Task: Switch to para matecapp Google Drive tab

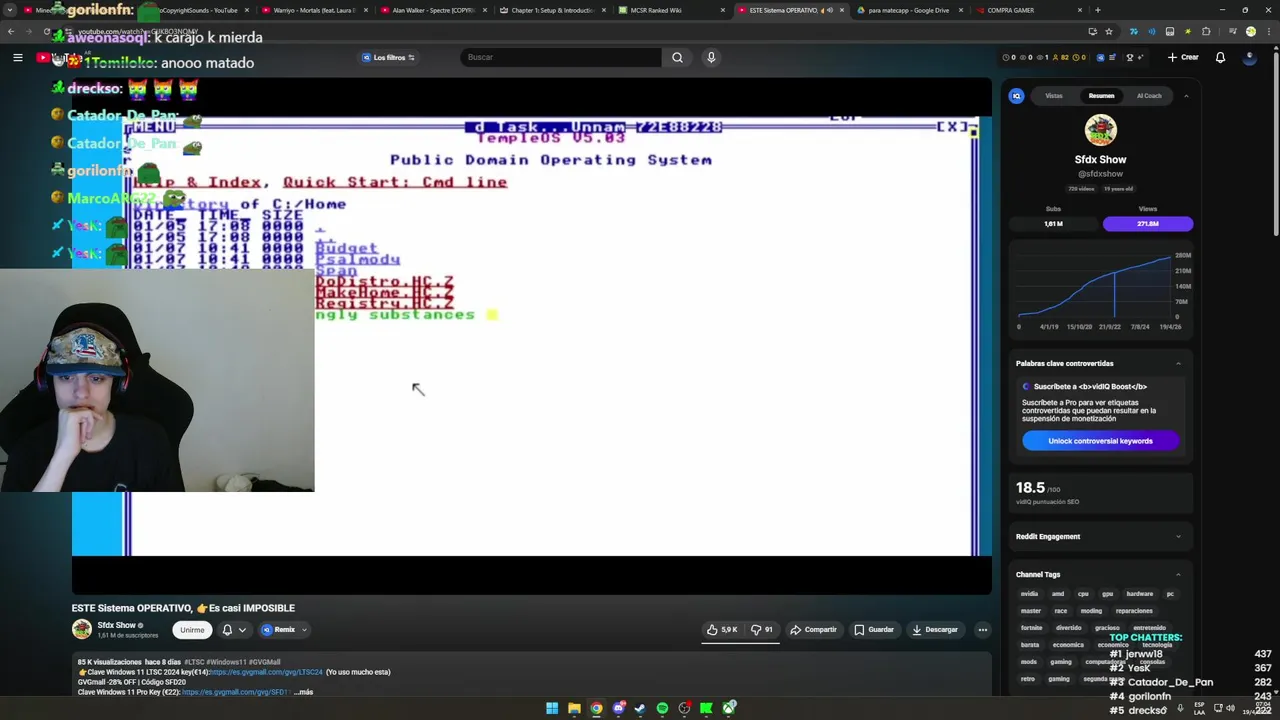Action: (909, 10)
